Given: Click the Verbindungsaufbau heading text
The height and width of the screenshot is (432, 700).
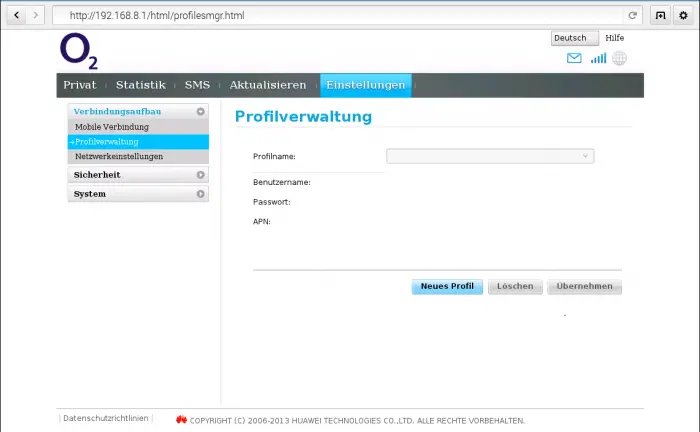Looking at the screenshot, I should tap(117, 112).
